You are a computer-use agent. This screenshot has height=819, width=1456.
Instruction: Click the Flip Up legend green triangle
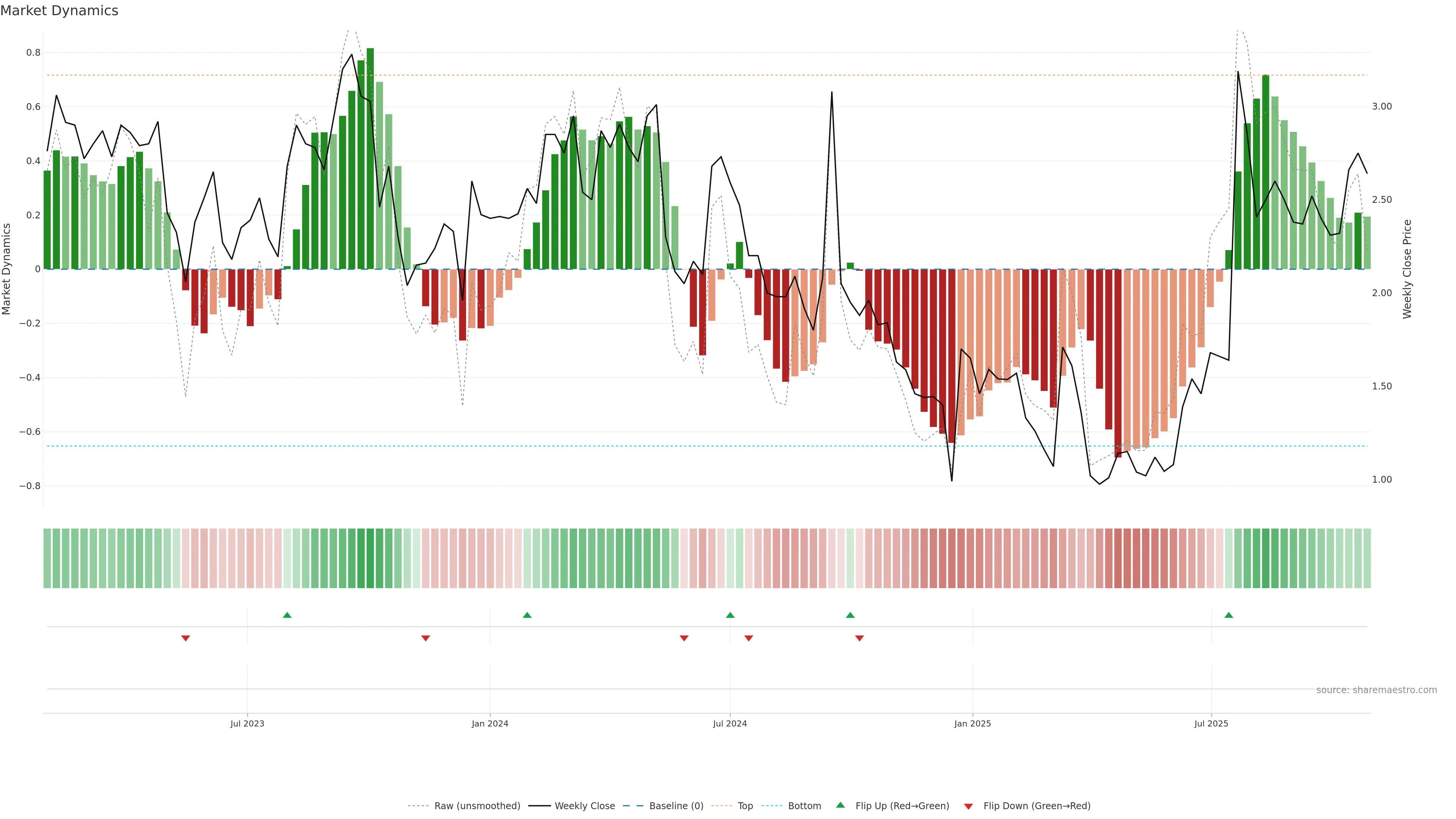(x=841, y=805)
